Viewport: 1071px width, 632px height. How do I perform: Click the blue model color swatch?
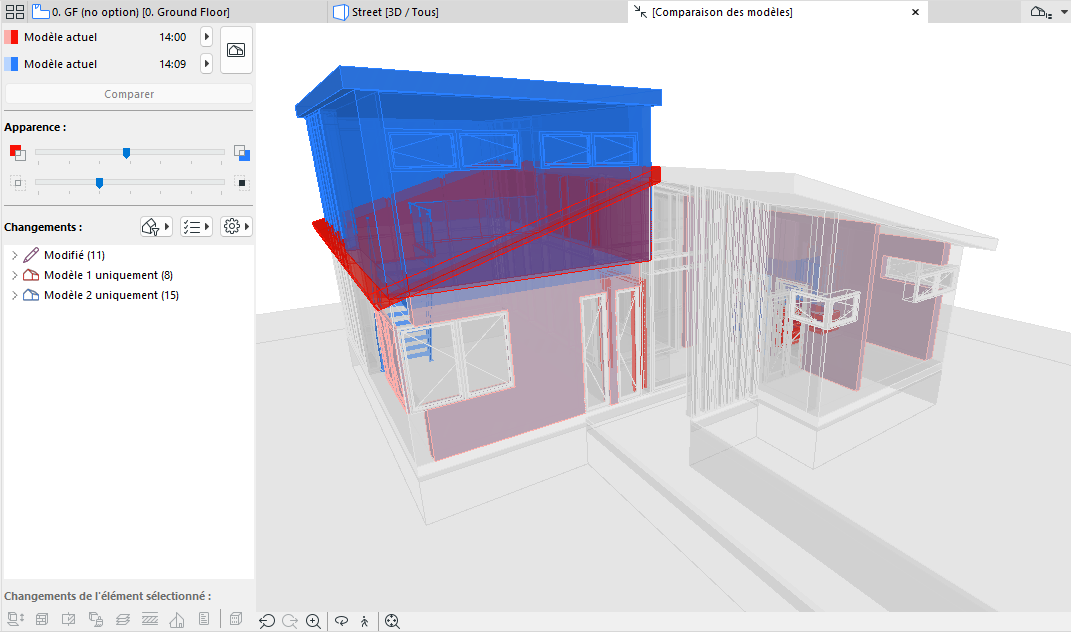[11, 64]
